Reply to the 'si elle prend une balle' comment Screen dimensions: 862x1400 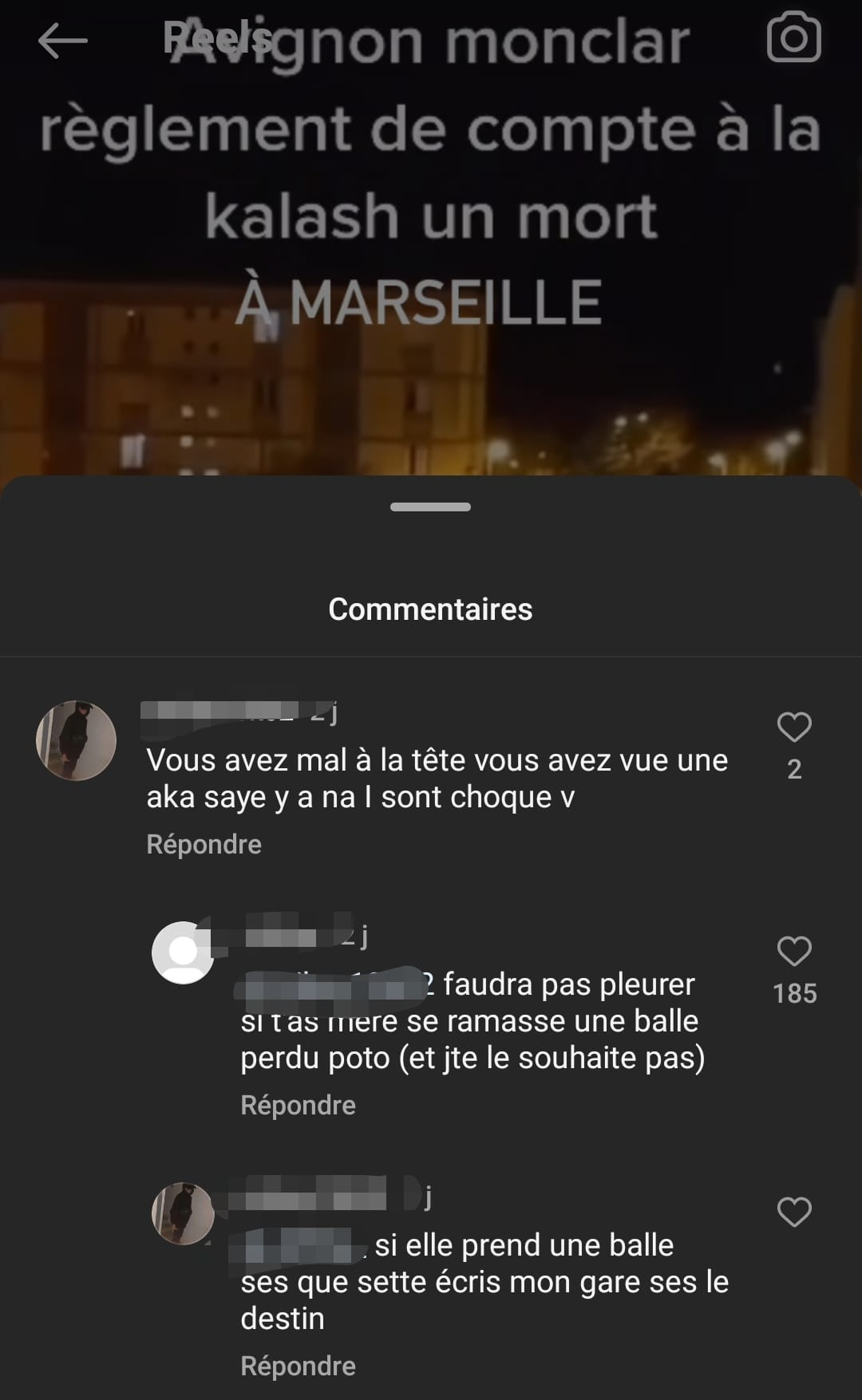coord(298,1366)
